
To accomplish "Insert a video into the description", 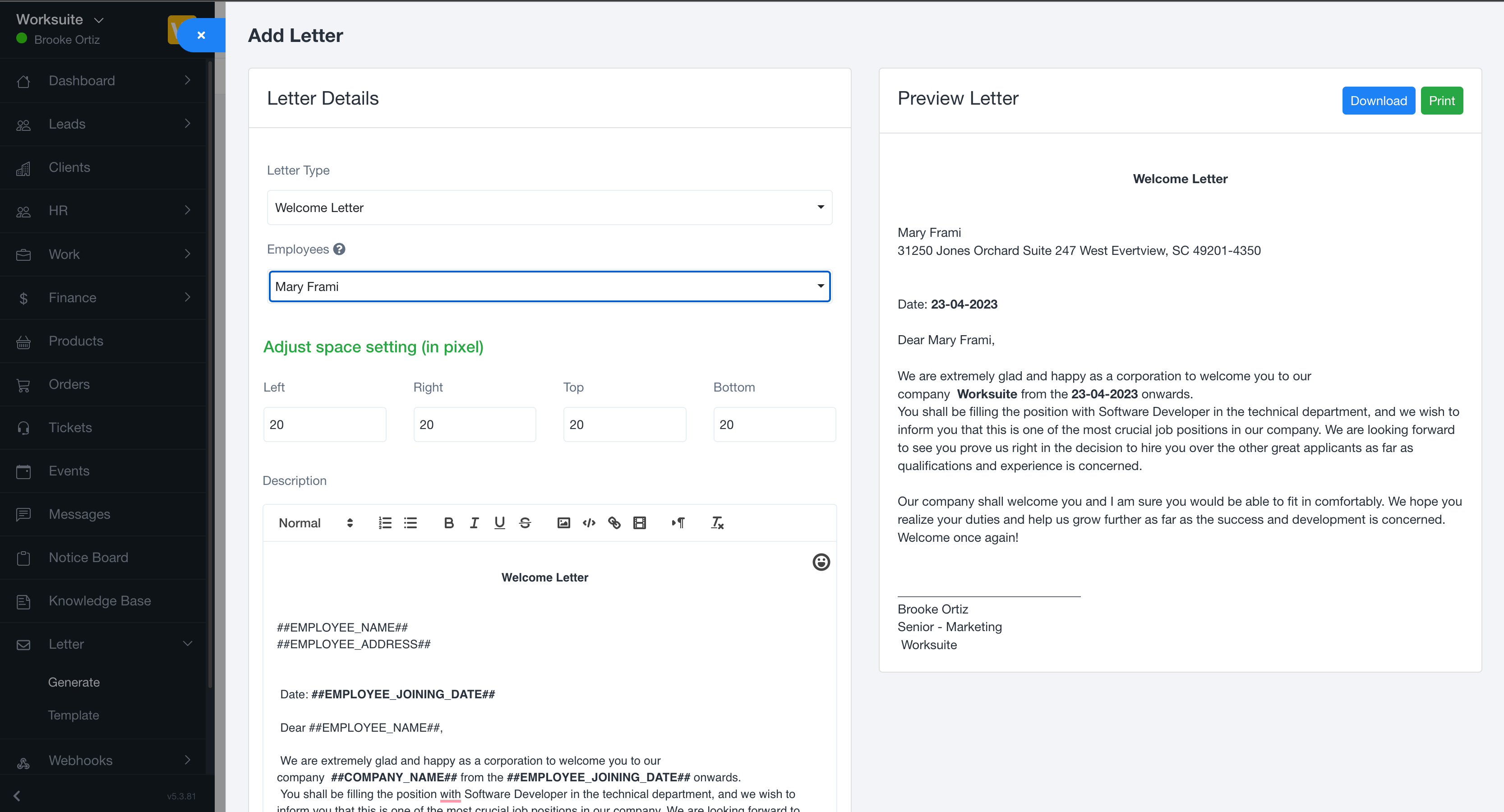I will [x=640, y=522].
